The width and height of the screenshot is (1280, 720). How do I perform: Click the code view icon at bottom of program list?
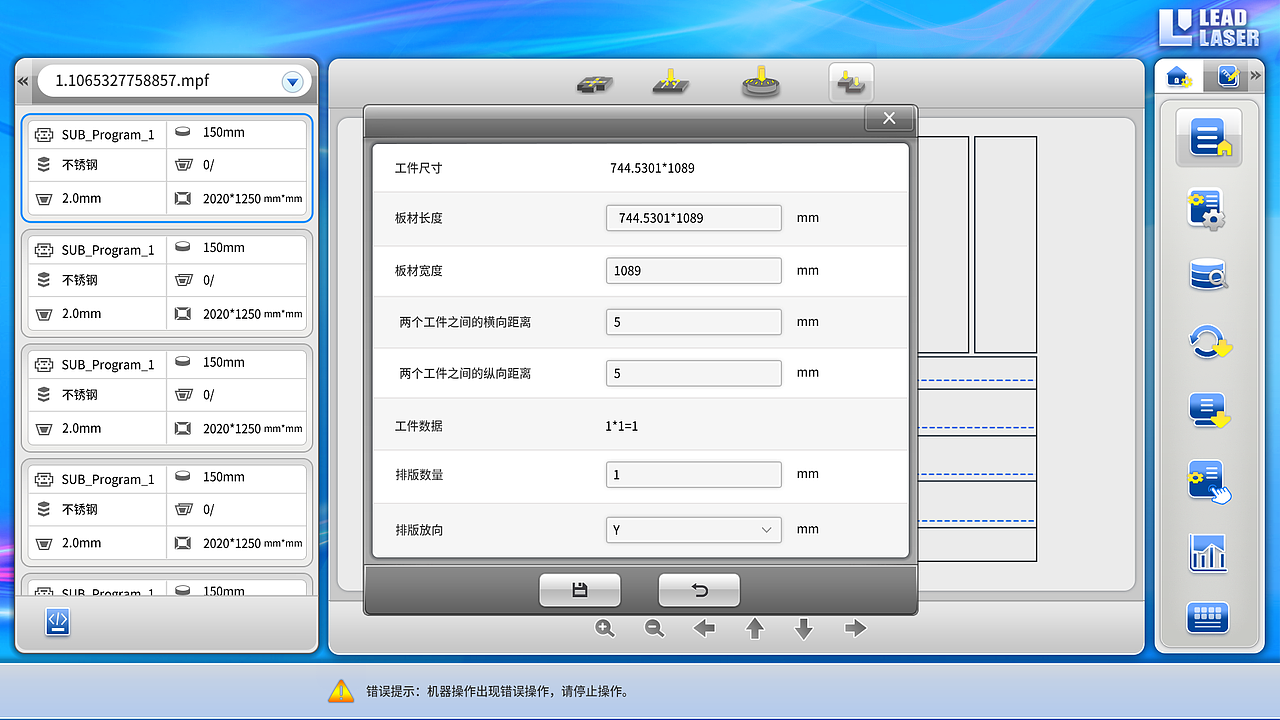click(57, 622)
